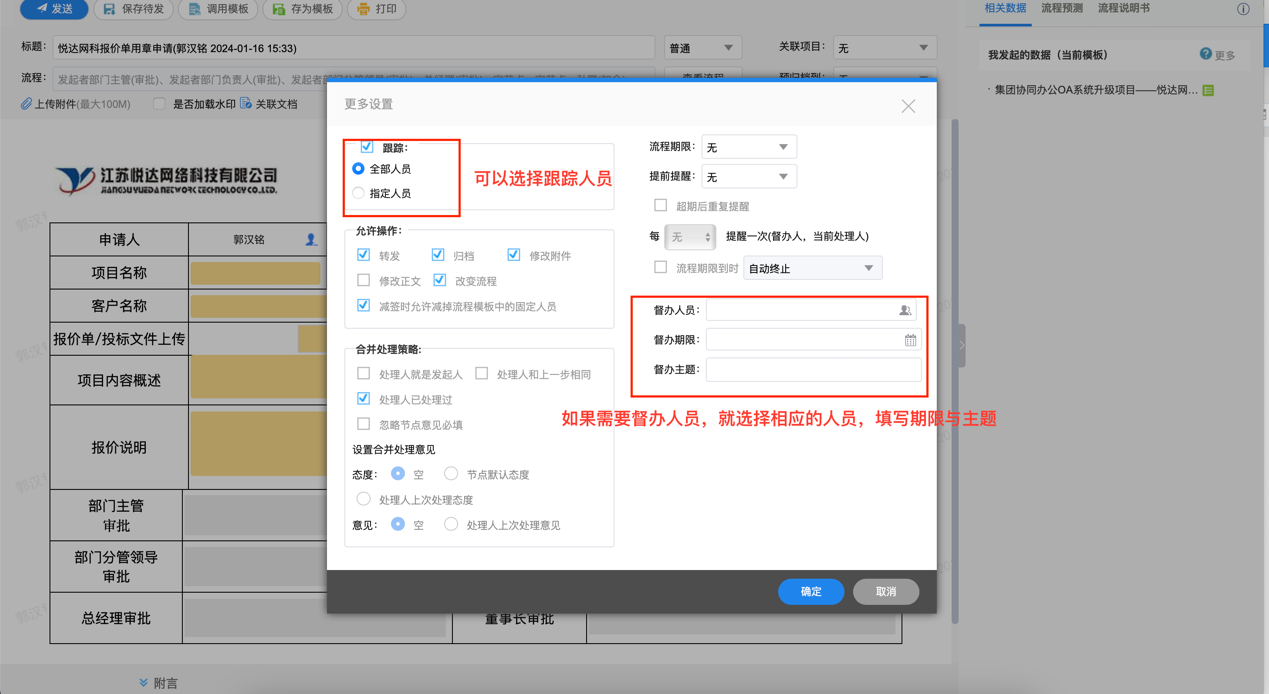Click the 确定 button to confirm
This screenshot has width=1269, height=694.
[x=811, y=591]
